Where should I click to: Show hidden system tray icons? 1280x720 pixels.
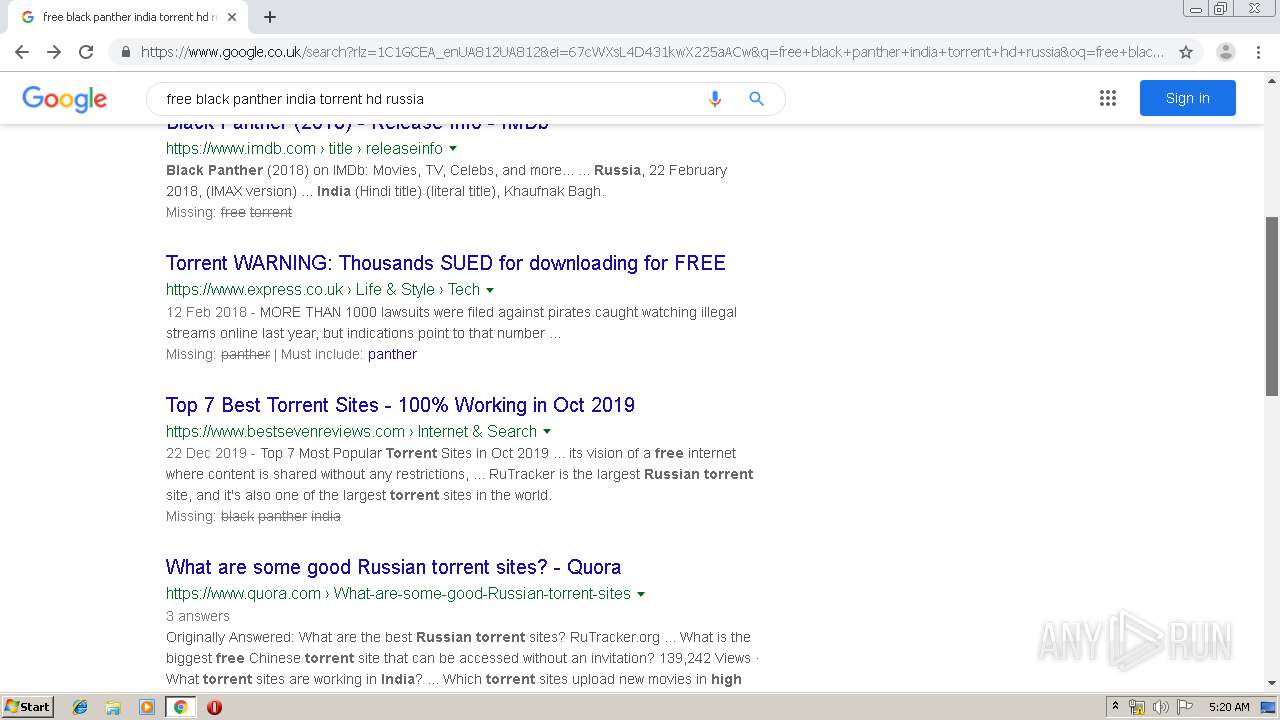[x=1115, y=707]
